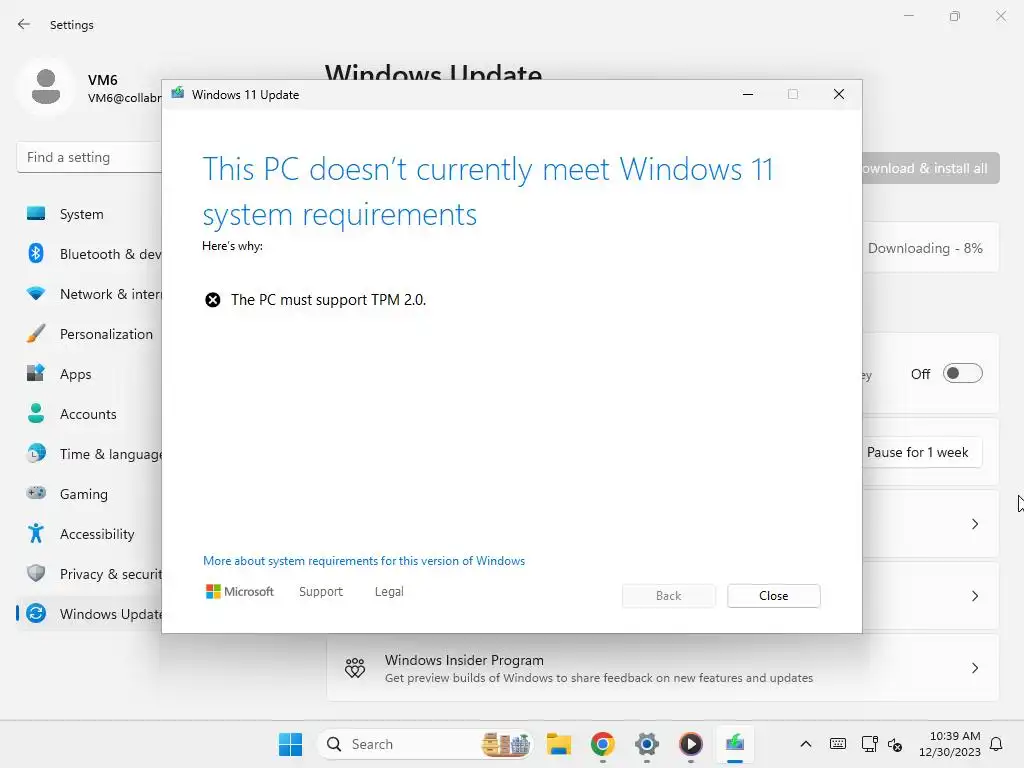Go back using the Settings back arrow

coord(24,24)
